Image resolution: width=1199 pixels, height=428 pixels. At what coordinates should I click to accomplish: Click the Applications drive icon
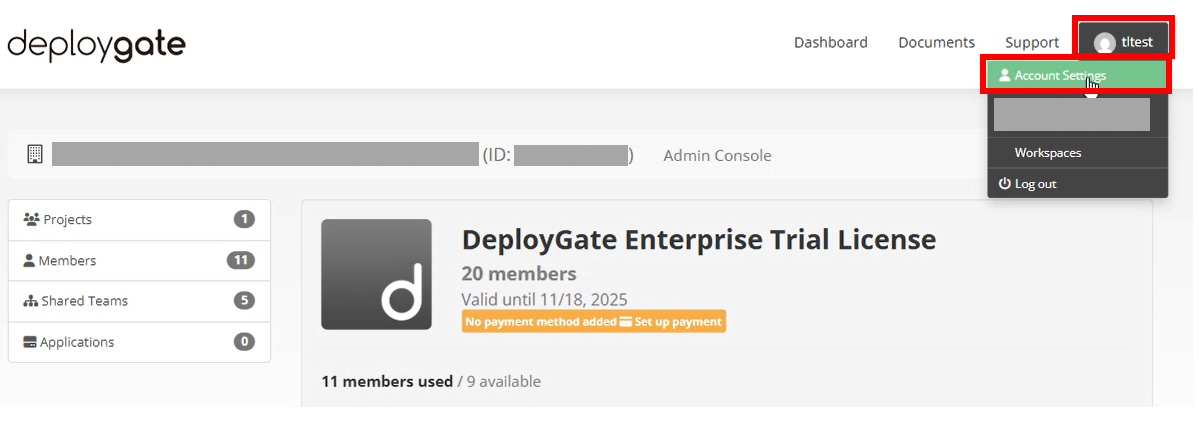click(x=31, y=342)
